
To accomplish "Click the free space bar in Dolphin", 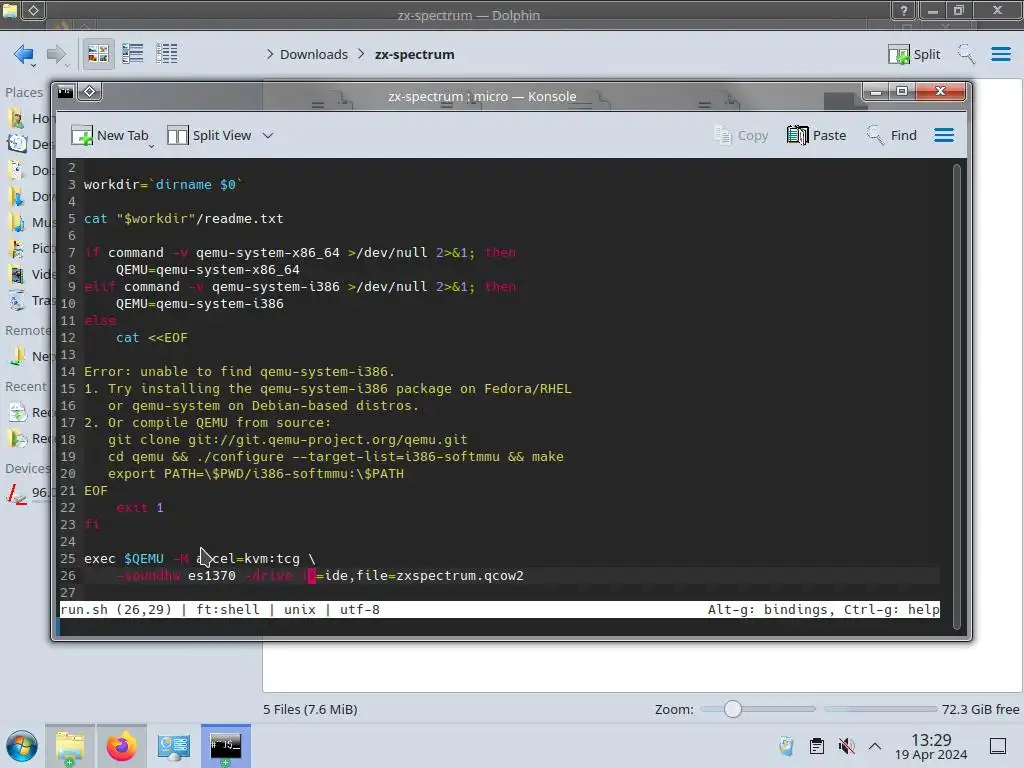I will [880, 709].
